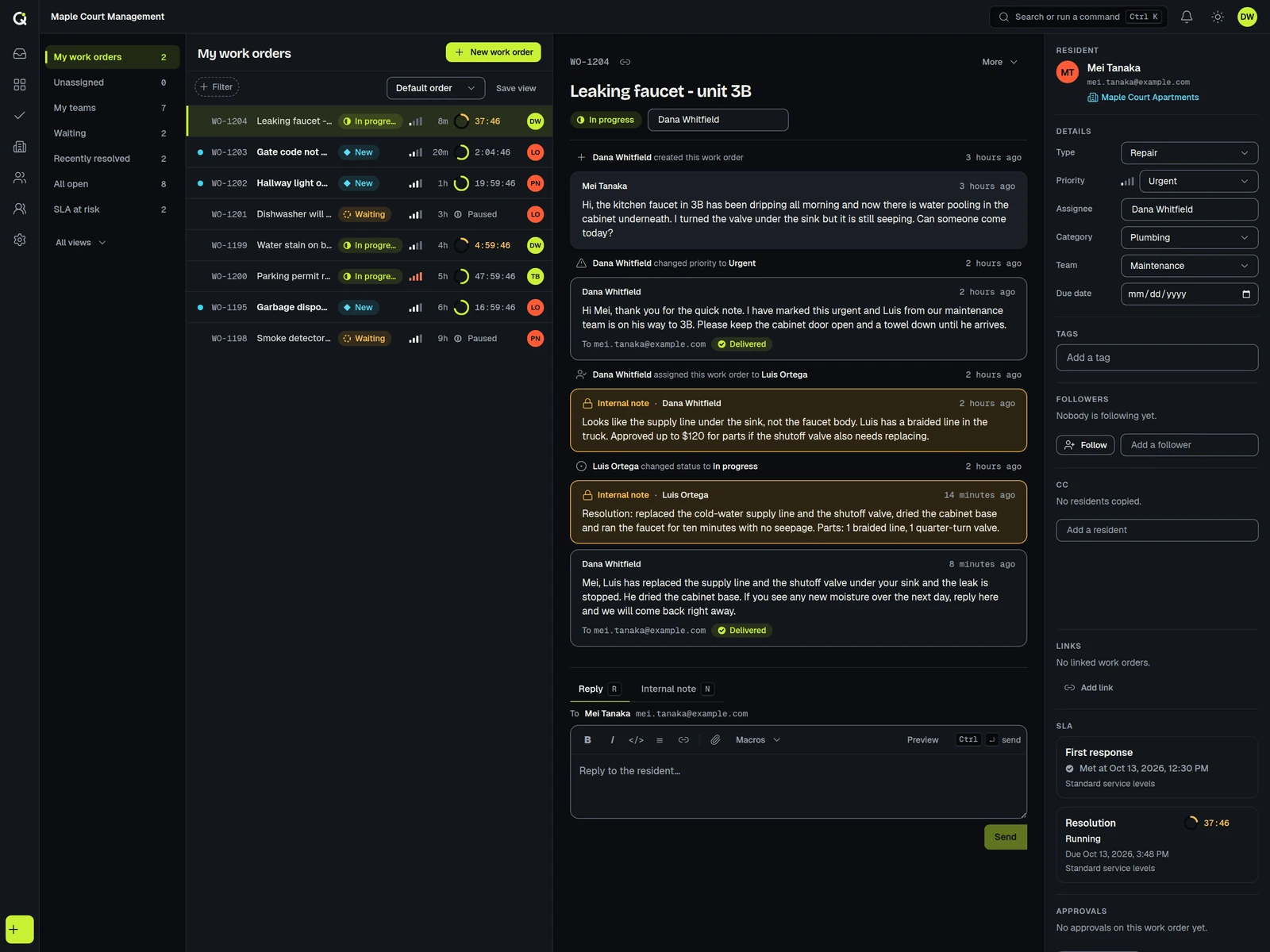Click the New work order button

(493, 52)
